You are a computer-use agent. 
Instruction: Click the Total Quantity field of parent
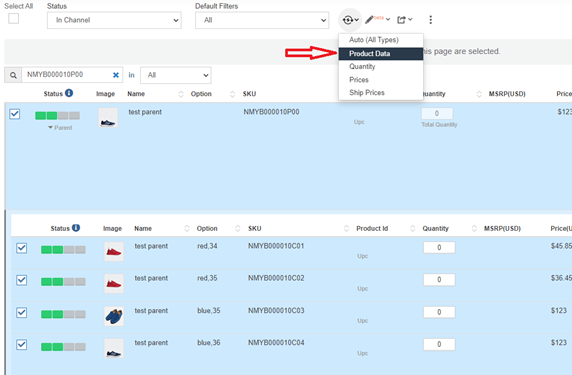(x=437, y=113)
